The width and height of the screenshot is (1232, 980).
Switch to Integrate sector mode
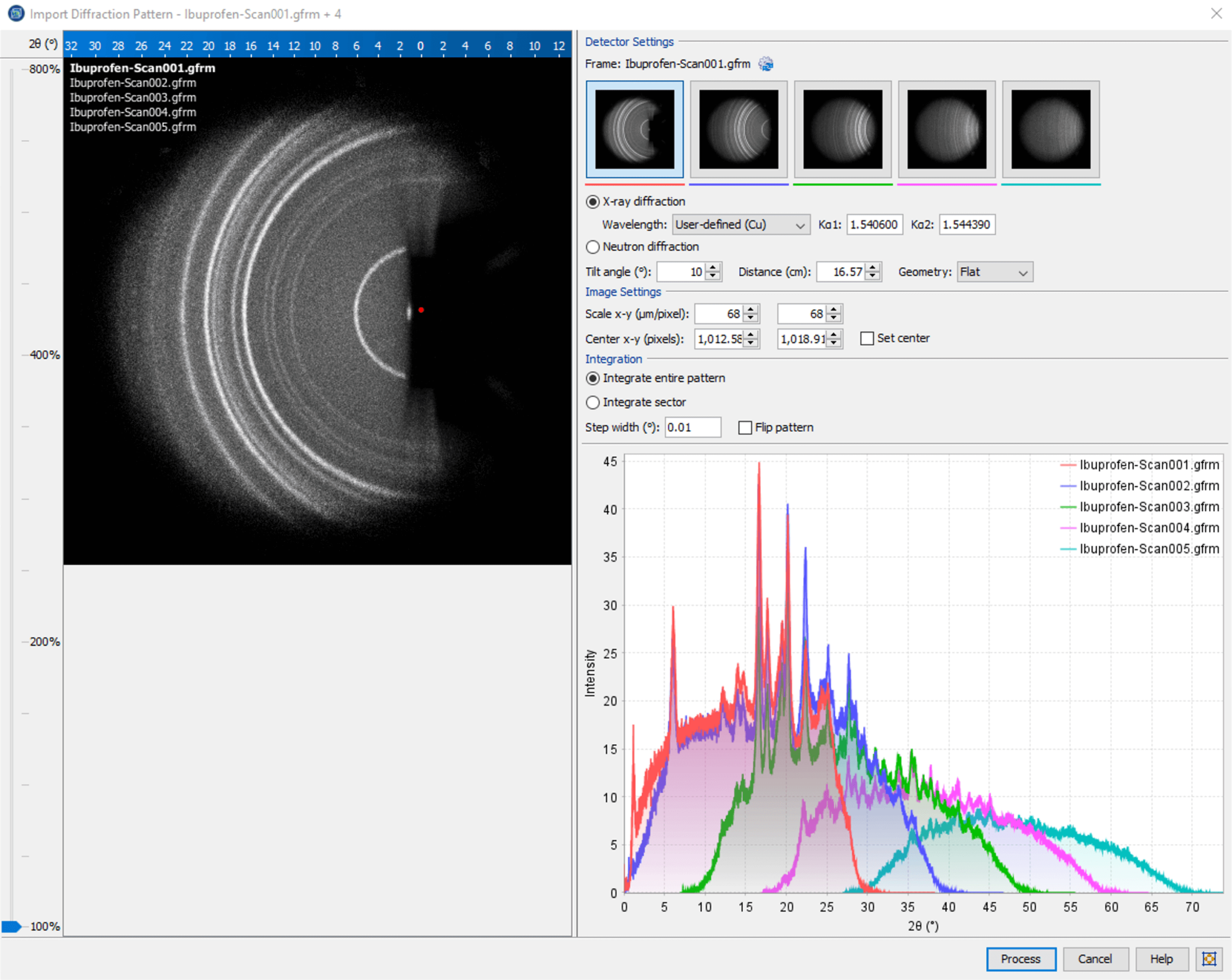coord(593,402)
